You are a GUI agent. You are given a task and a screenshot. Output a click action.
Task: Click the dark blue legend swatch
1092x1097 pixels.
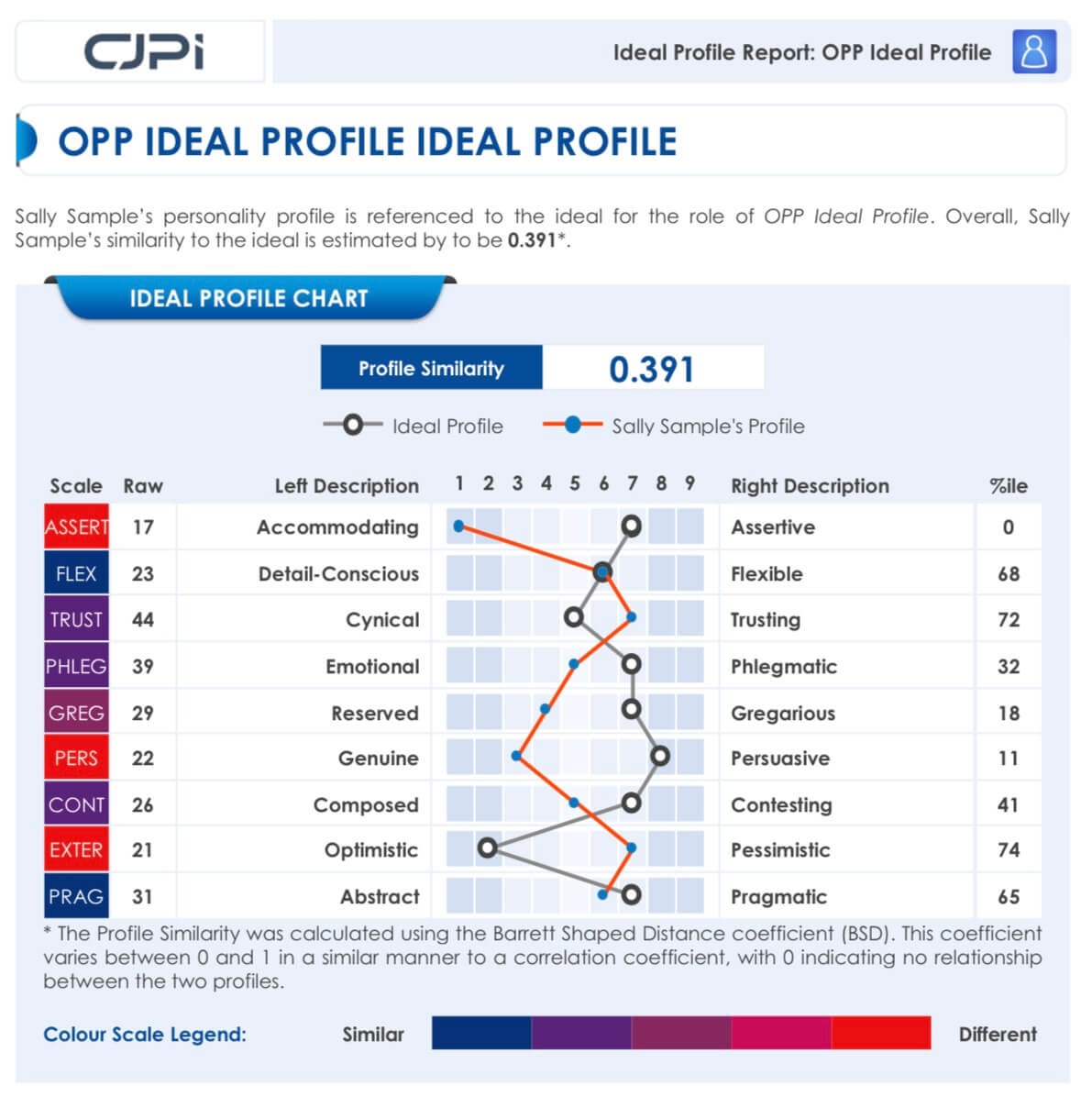coord(481,1033)
